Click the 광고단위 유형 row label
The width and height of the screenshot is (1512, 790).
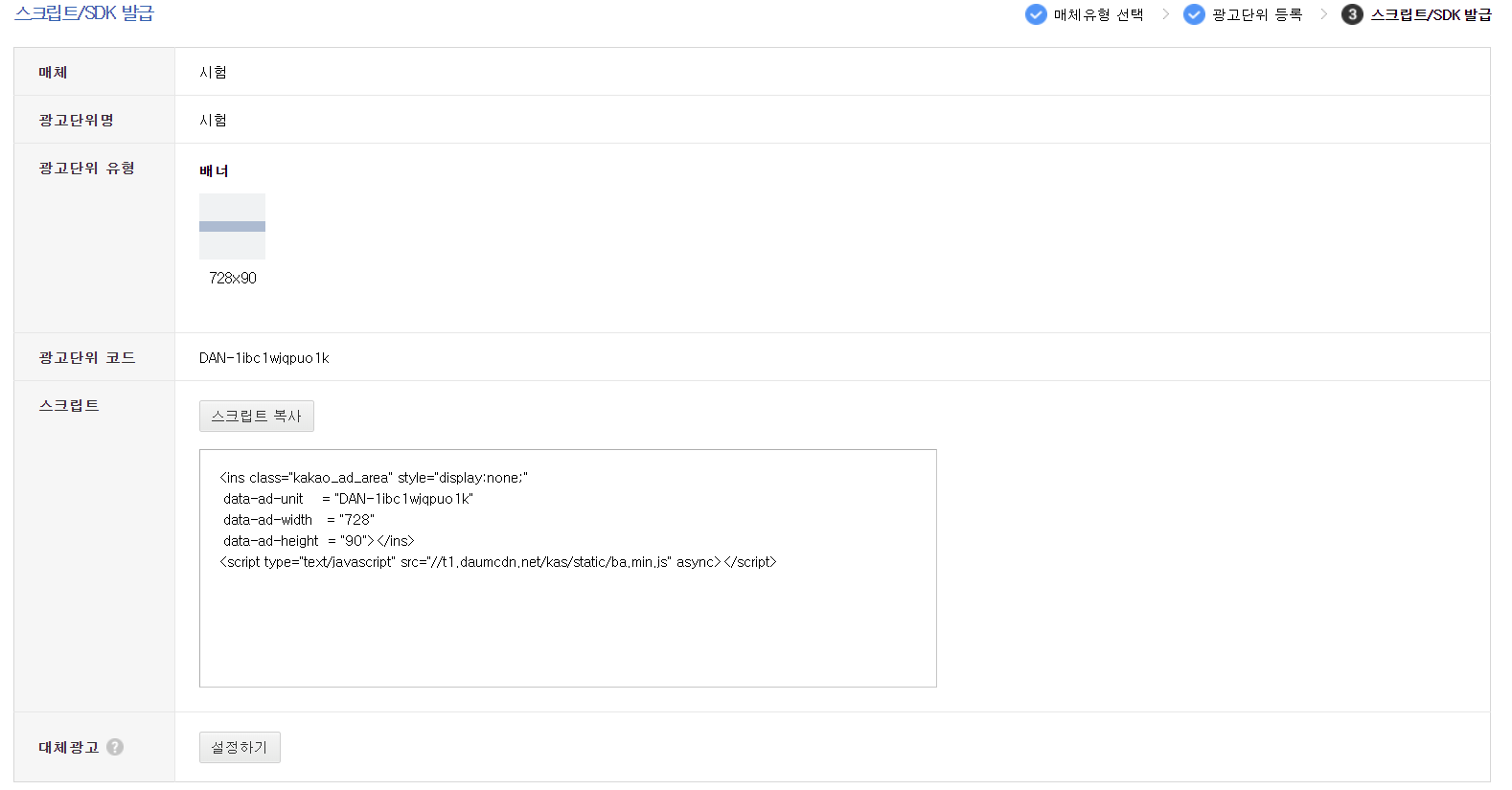pos(87,168)
